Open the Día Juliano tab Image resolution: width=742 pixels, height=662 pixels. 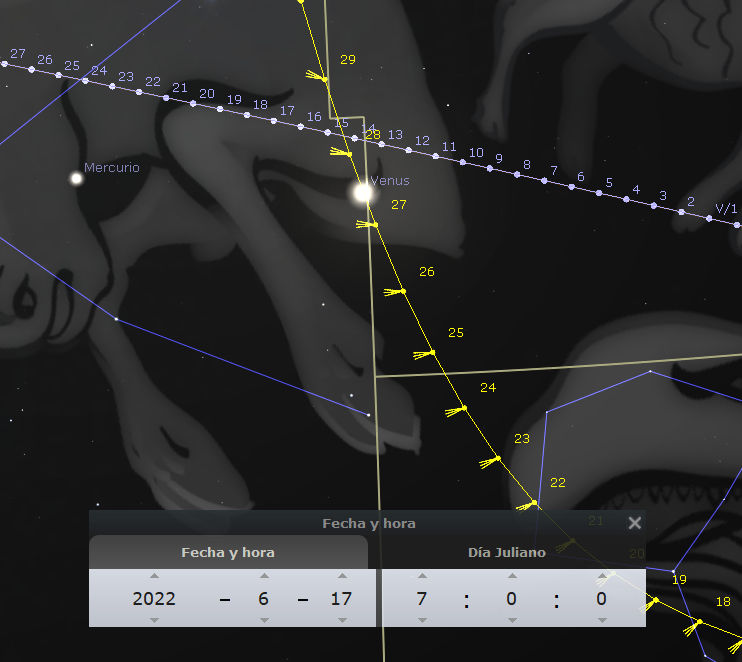tap(507, 552)
